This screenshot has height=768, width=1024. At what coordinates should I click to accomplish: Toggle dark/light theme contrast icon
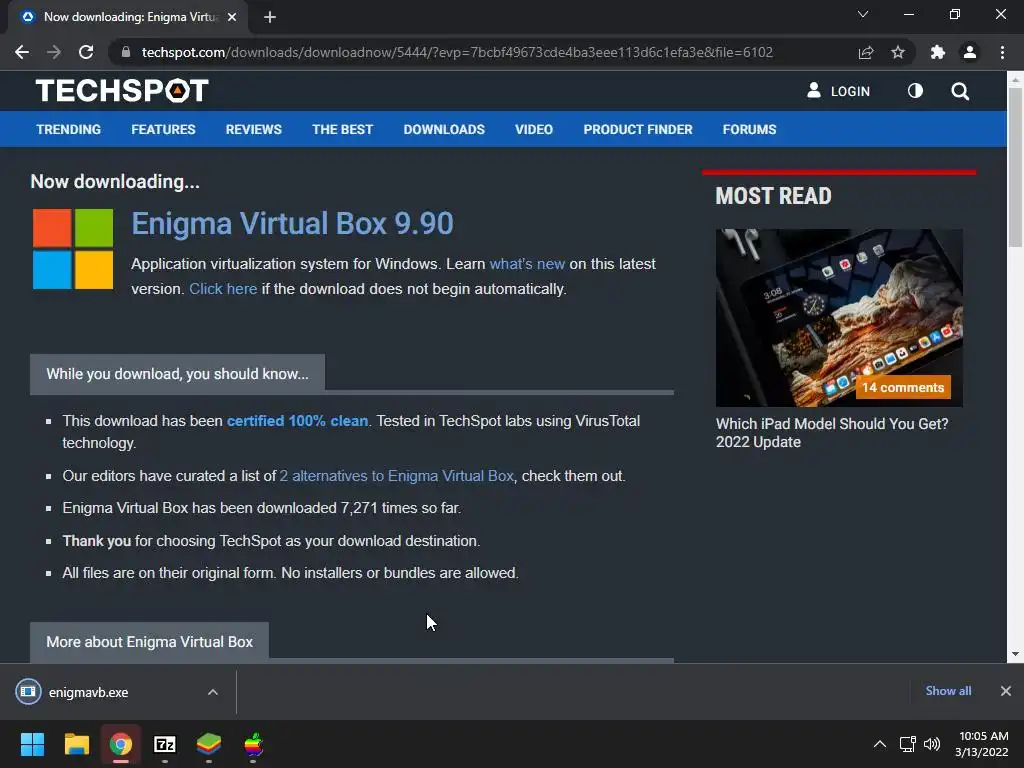(x=915, y=91)
